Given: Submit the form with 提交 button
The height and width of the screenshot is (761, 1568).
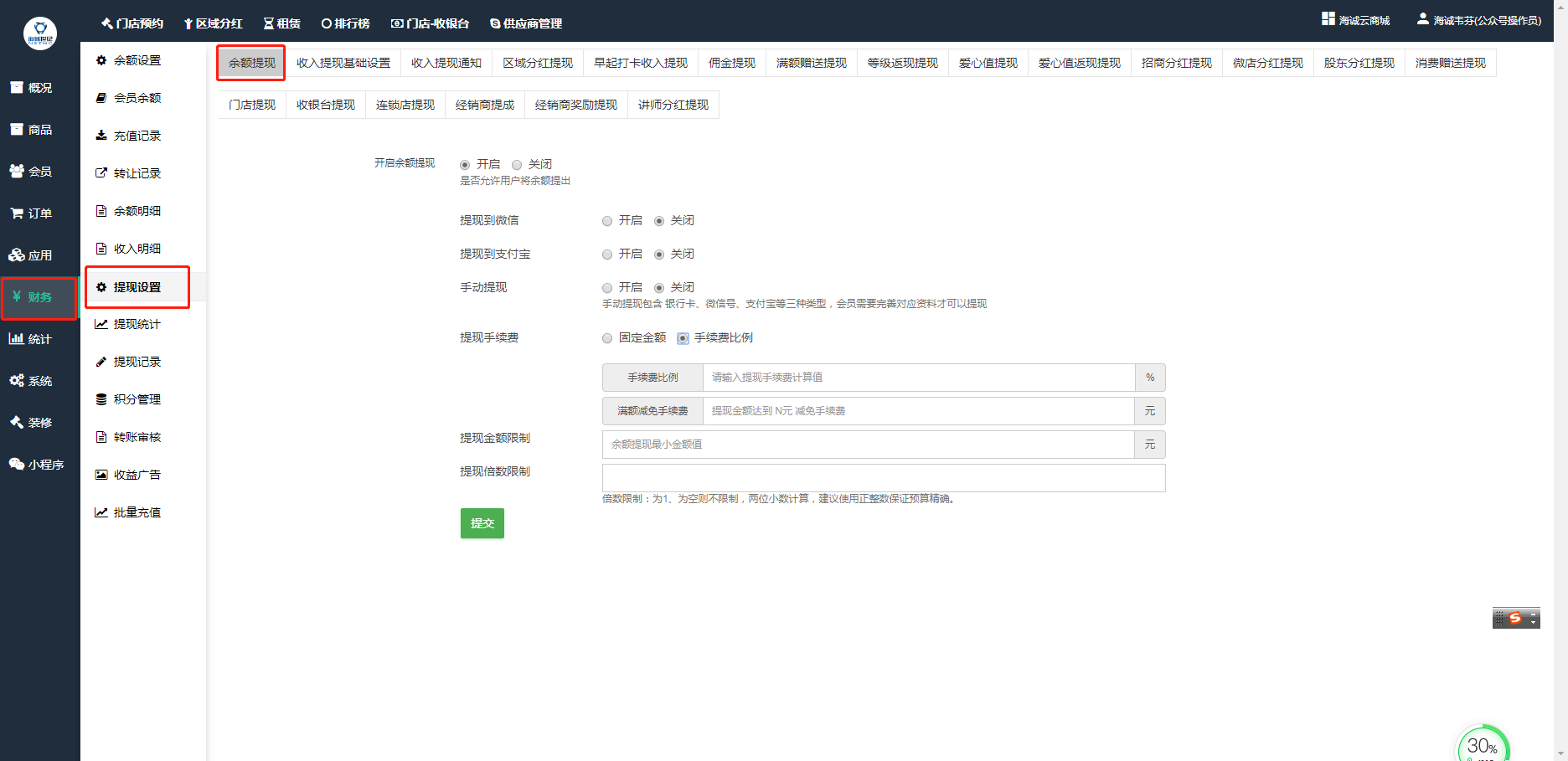Looking at the screenshot, I should tap(482, 523).
